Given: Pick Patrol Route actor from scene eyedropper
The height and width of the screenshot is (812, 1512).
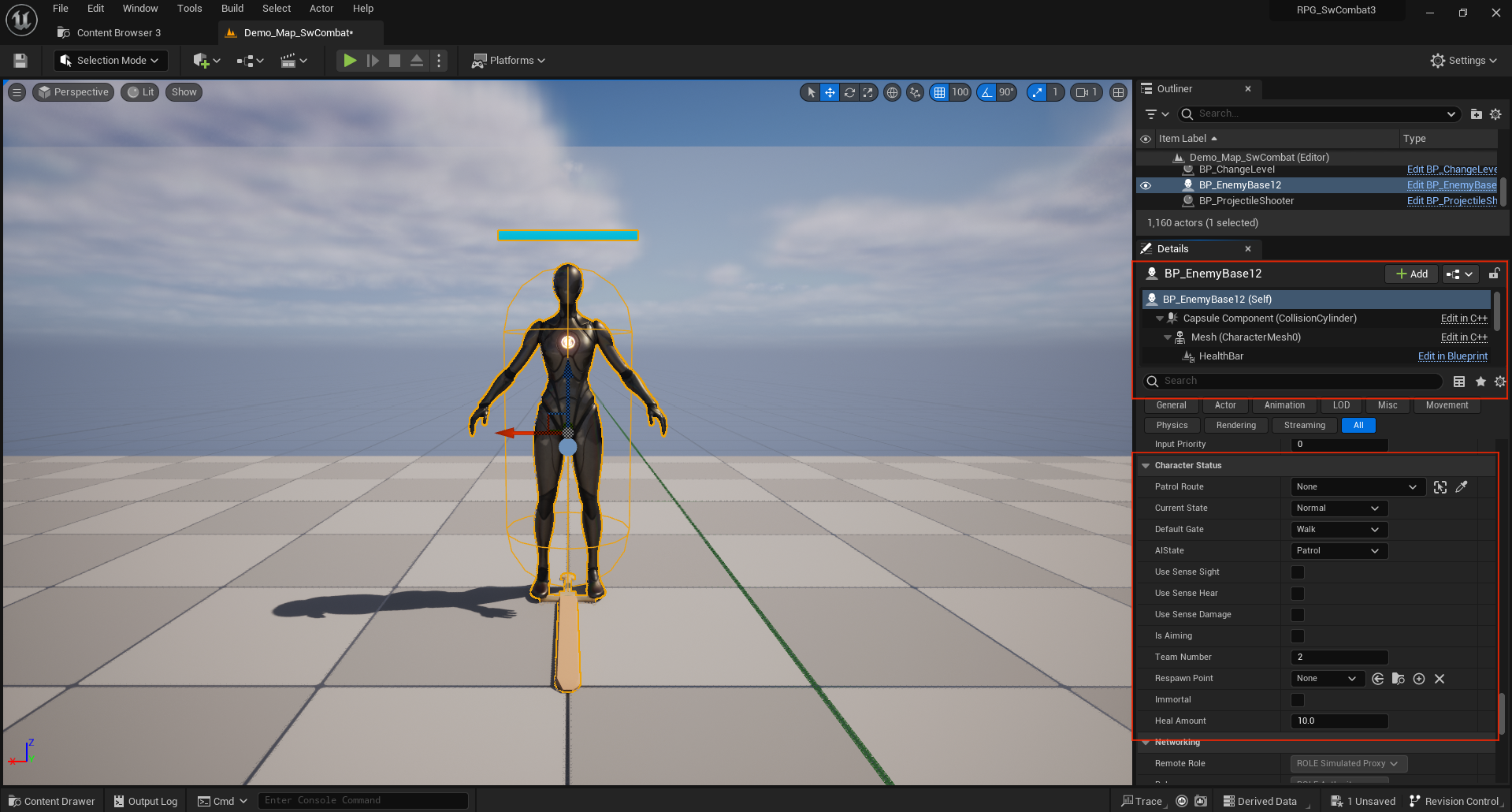Looking at the screenshot, I should click(x=1462, y=487).
